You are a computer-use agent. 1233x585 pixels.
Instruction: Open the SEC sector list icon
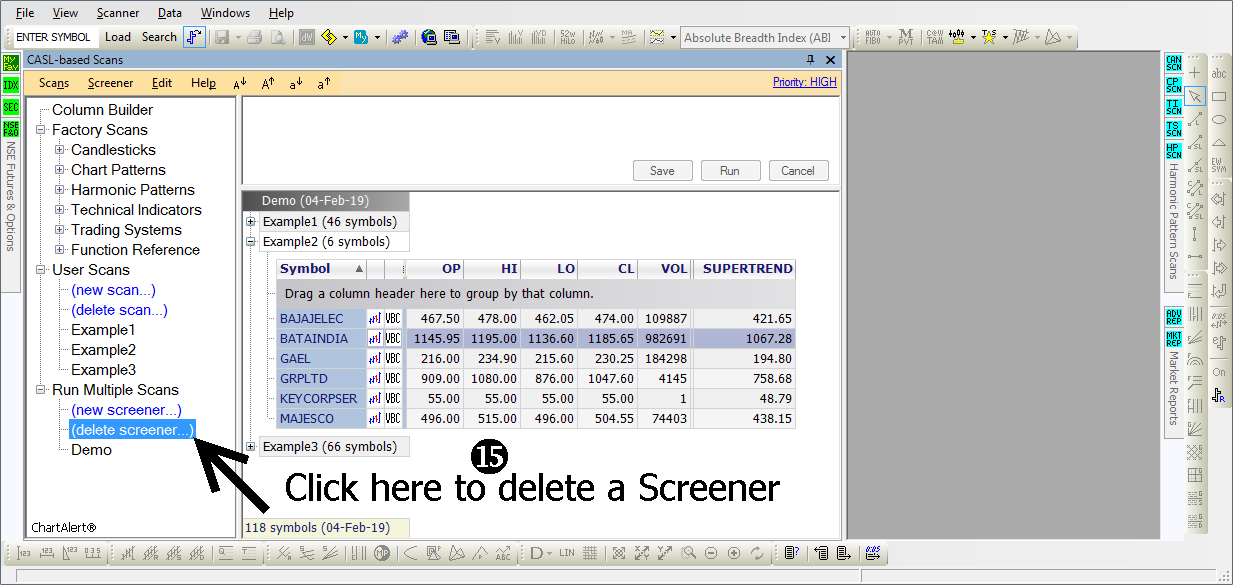click(x=10, y=107)
